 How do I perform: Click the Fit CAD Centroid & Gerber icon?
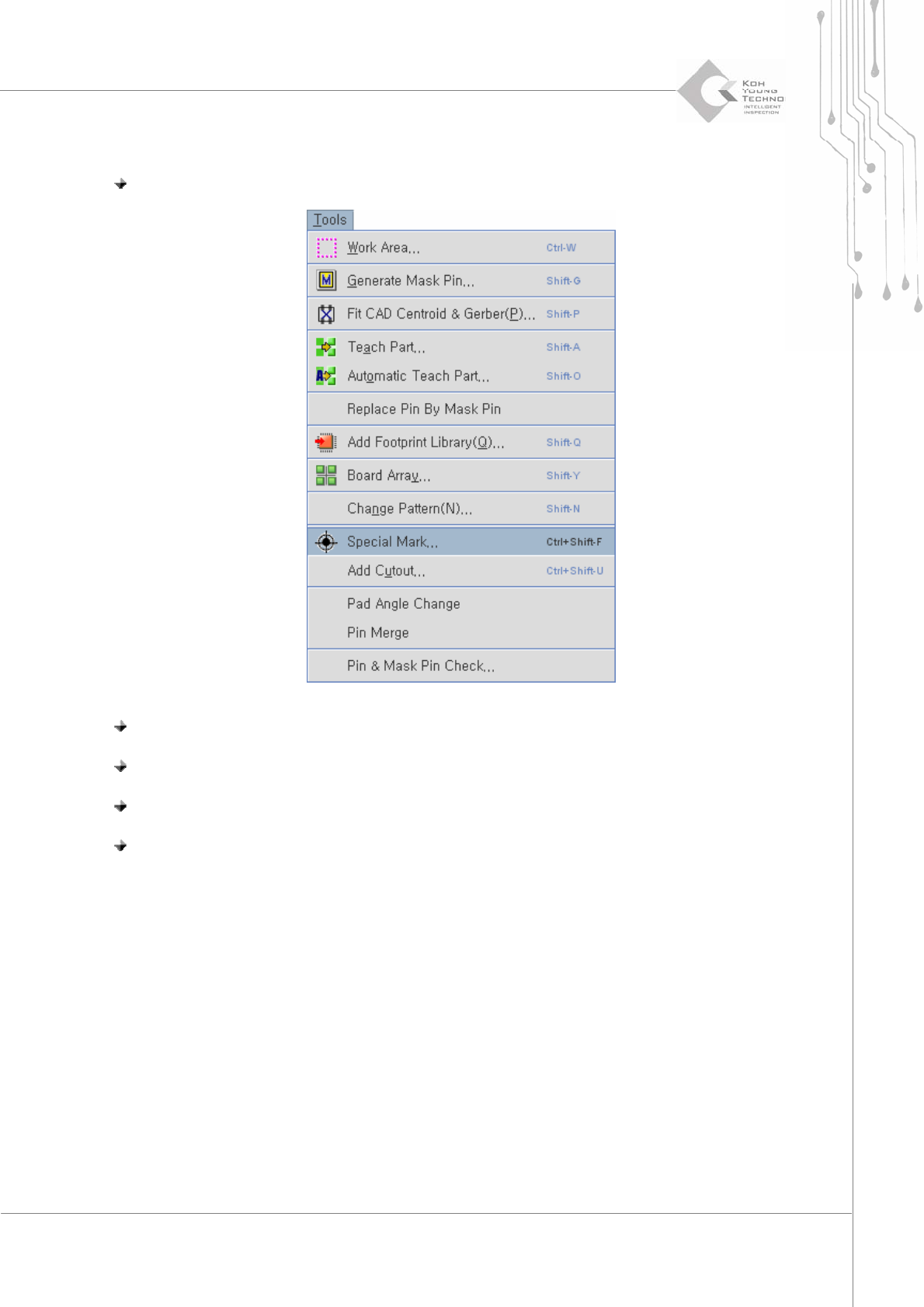point(327,314)
